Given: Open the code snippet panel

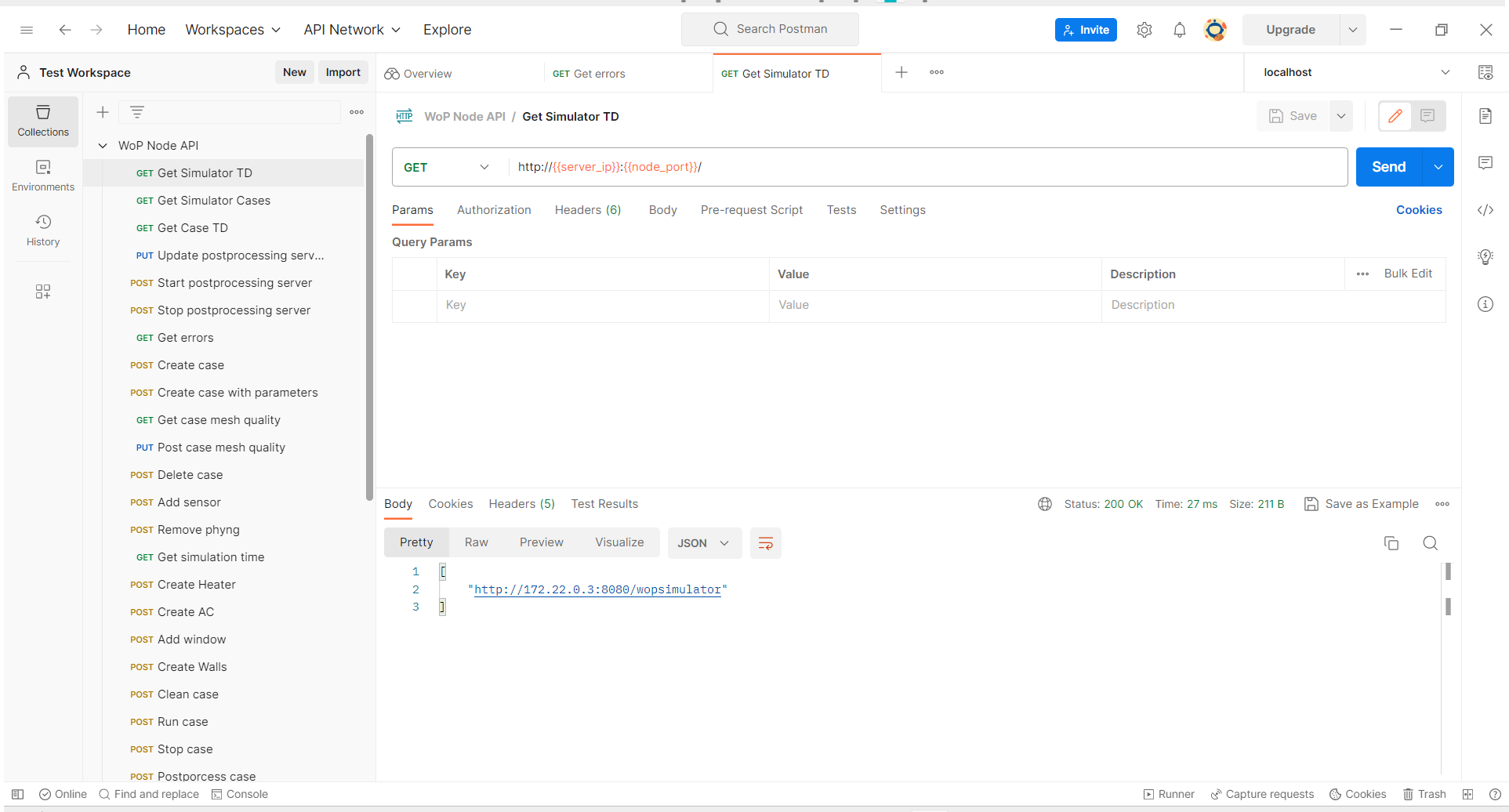Looking at the screenshot, I should (1485, 210).
